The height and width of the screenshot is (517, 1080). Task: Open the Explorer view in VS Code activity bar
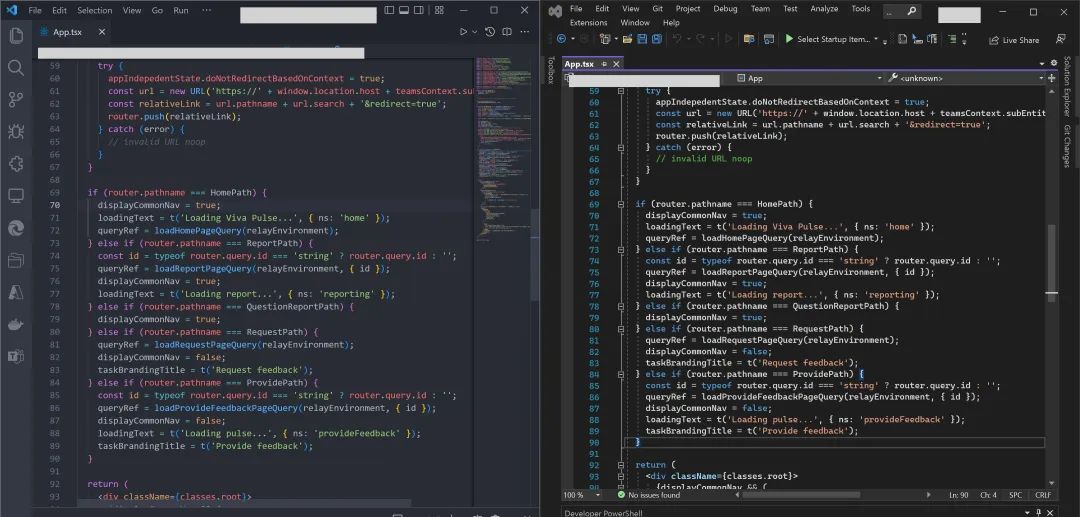16,36
